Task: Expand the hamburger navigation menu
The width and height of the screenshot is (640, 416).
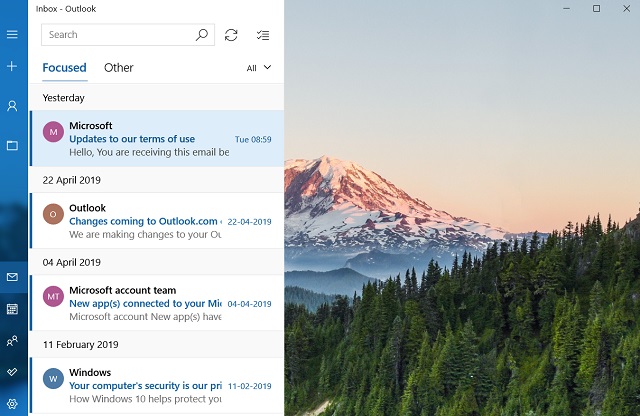Action: 12,35
